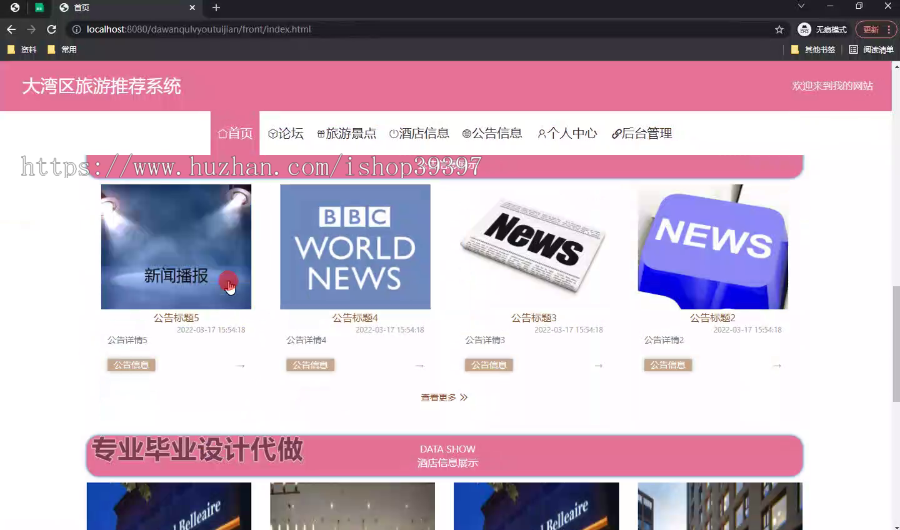Bookmark this page with the star icon
Screen dimensions: 900x530
coord(779,29)
